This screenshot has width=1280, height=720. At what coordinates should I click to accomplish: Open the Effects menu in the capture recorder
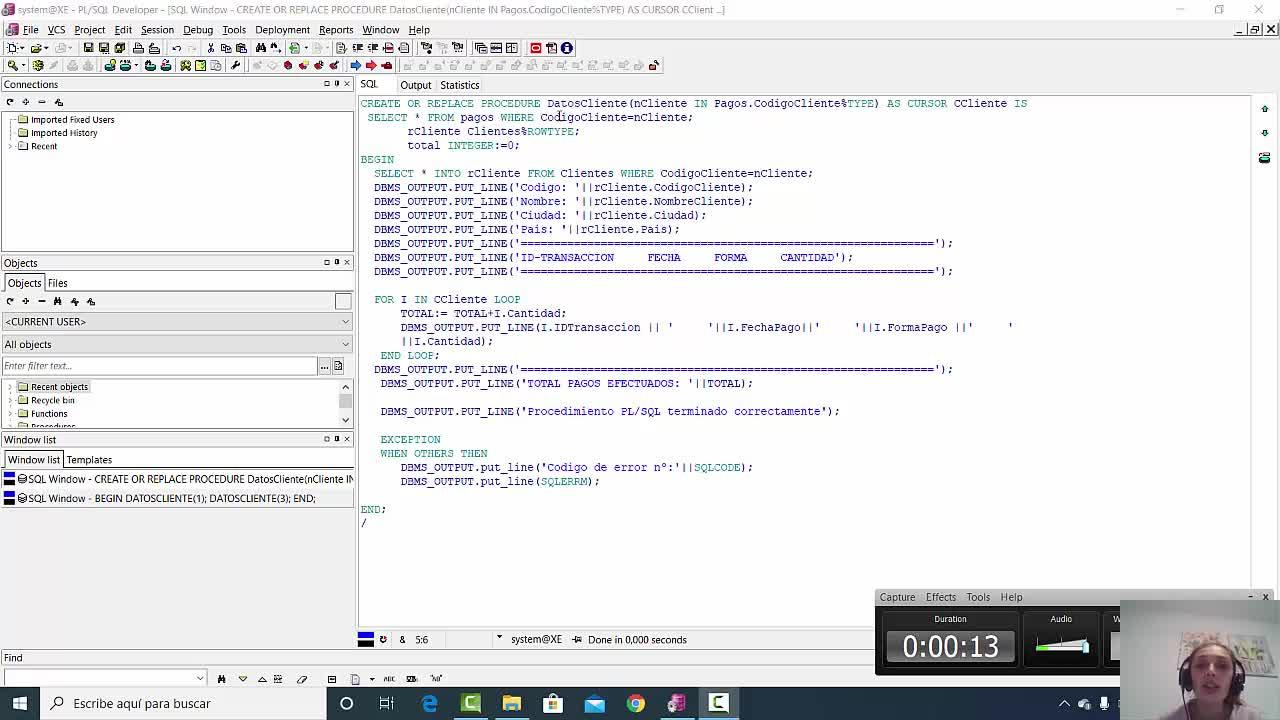[x=940, y=597]
